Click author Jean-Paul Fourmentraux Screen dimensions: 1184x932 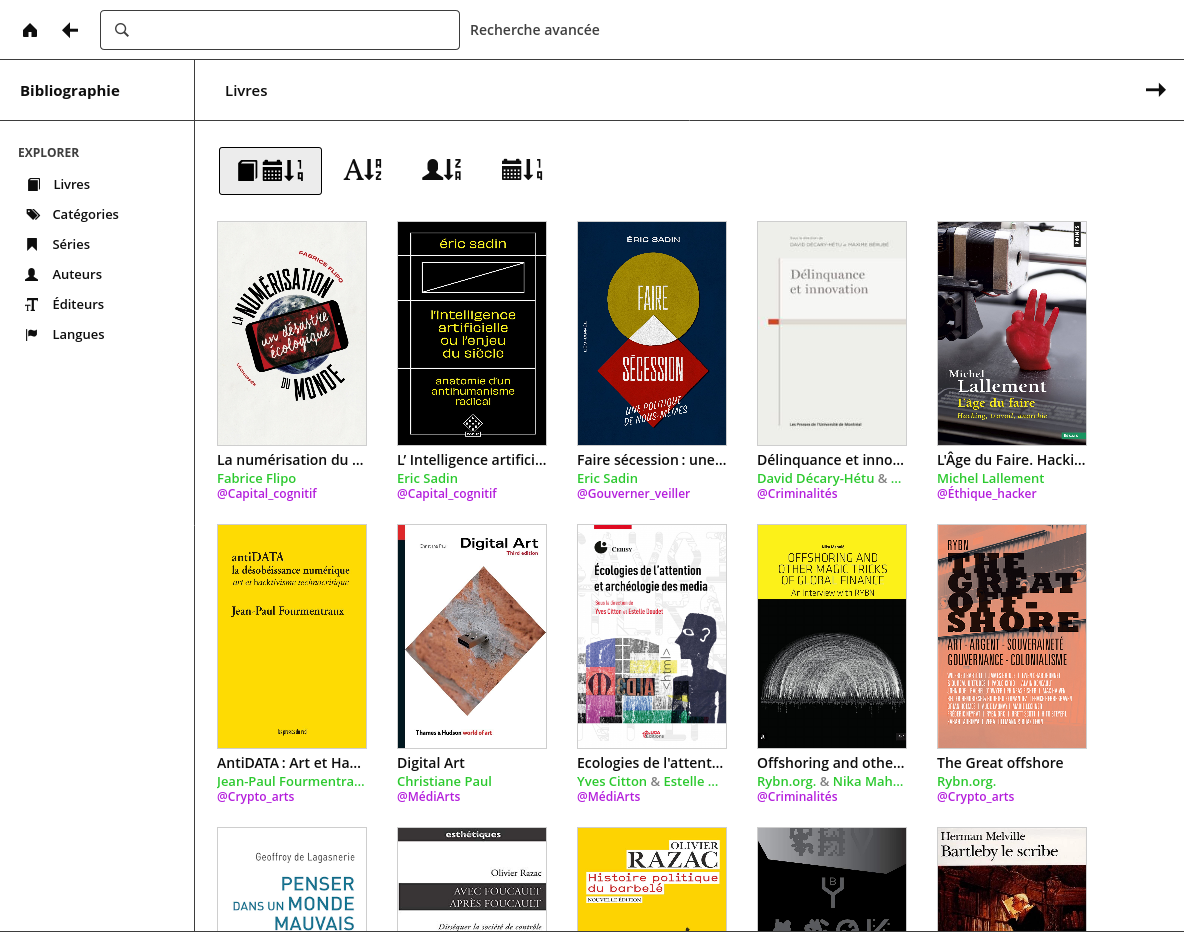pos(291,781)
